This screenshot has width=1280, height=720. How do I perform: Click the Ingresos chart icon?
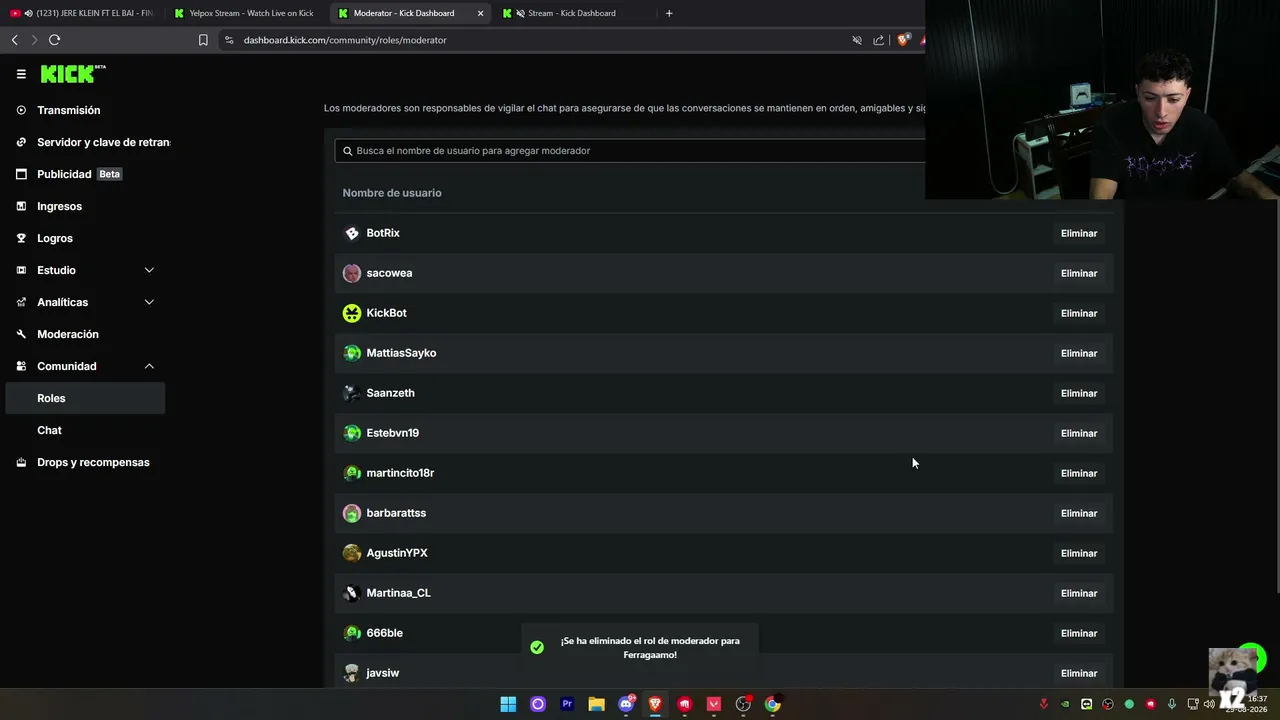click(x=21, y=206)
